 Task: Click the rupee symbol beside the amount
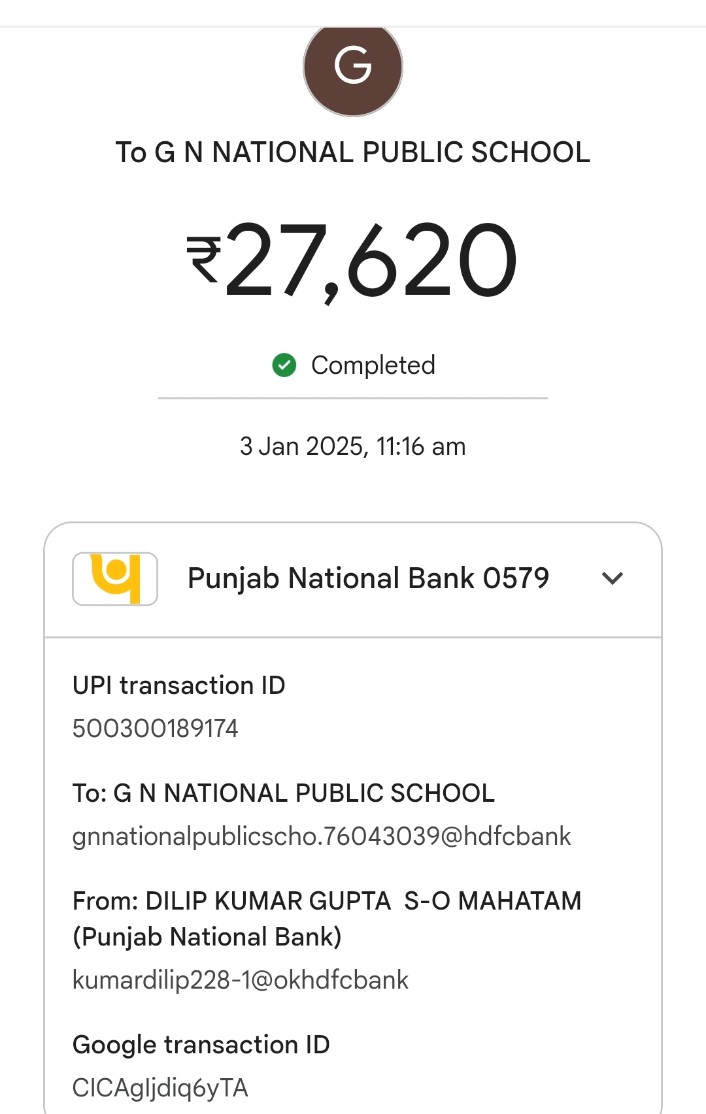(204, 259)
